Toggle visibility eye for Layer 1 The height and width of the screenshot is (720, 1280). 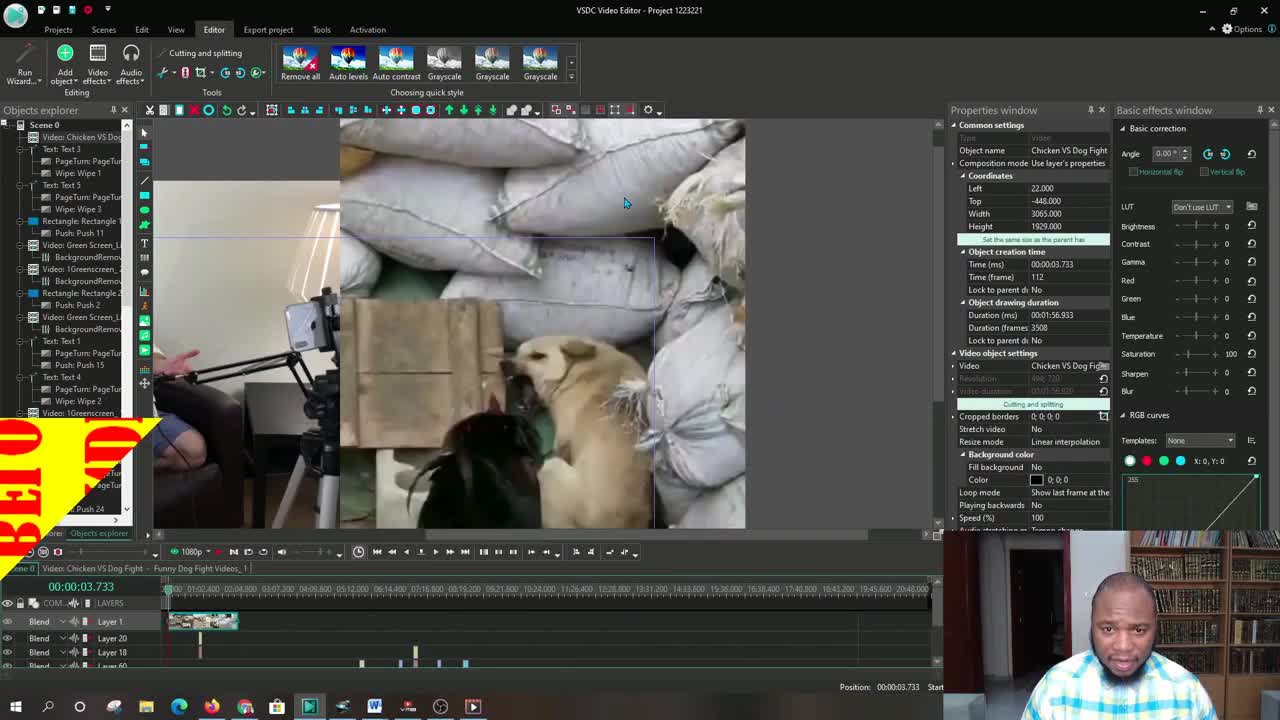point(7,622)
